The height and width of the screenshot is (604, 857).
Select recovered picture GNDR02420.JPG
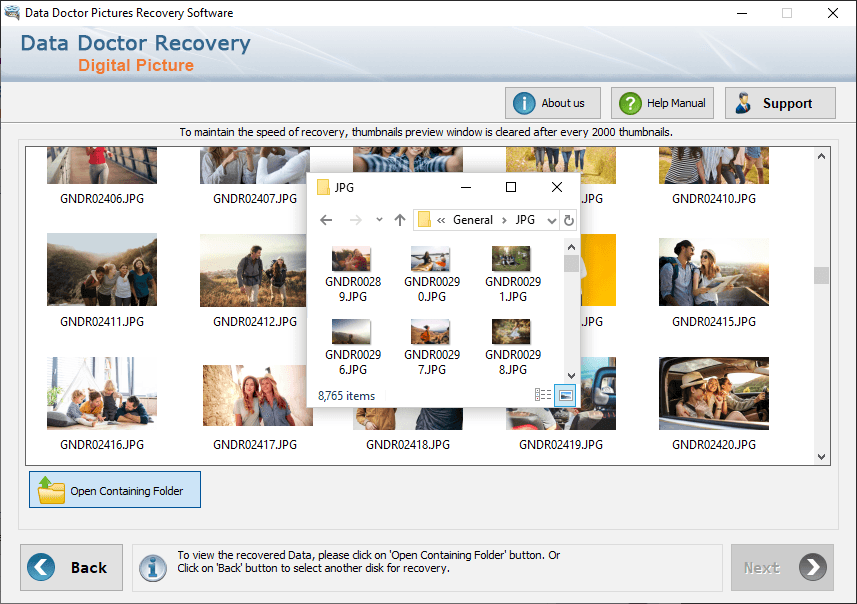click(x=714, y=393)
